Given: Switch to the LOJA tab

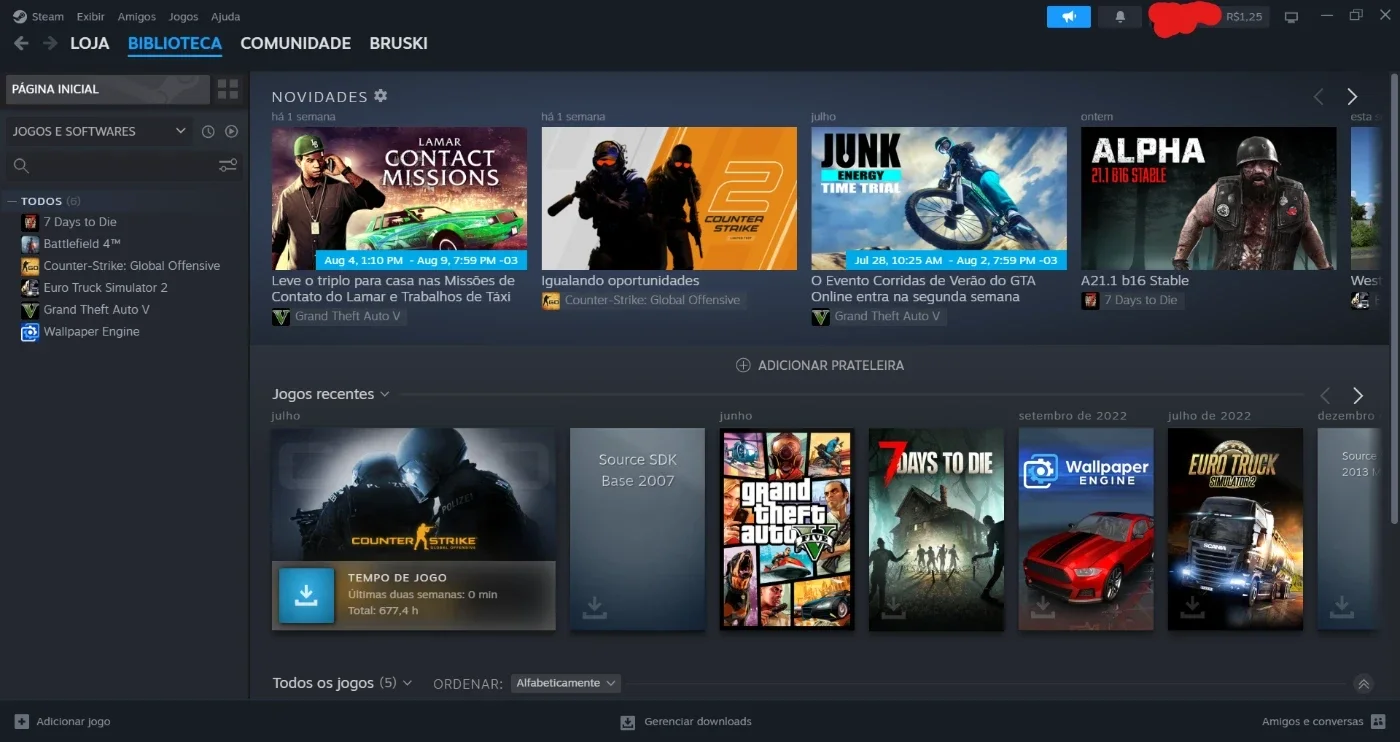Looking at the screenshot, I should (90, 44).
